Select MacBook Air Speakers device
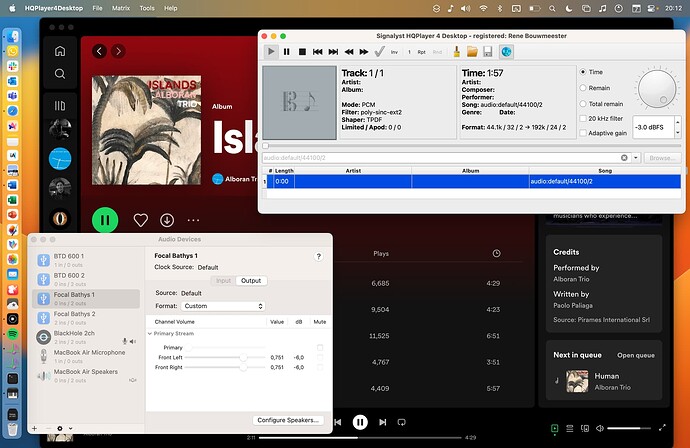This screenshot has height=448, width=690. point(86,375)
